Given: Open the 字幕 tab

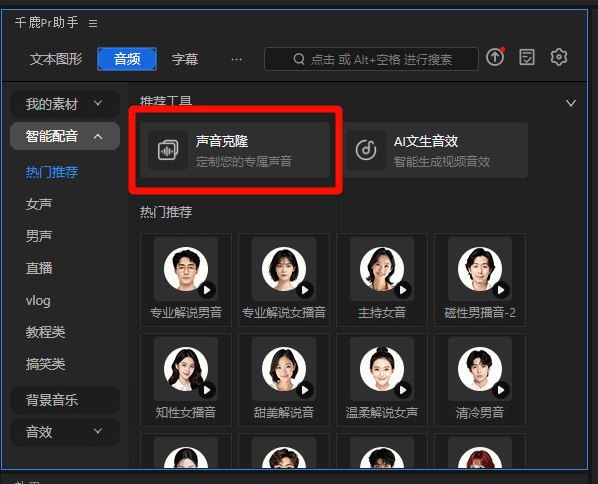Looking at the screenshot, I should [x=185, y=59].
